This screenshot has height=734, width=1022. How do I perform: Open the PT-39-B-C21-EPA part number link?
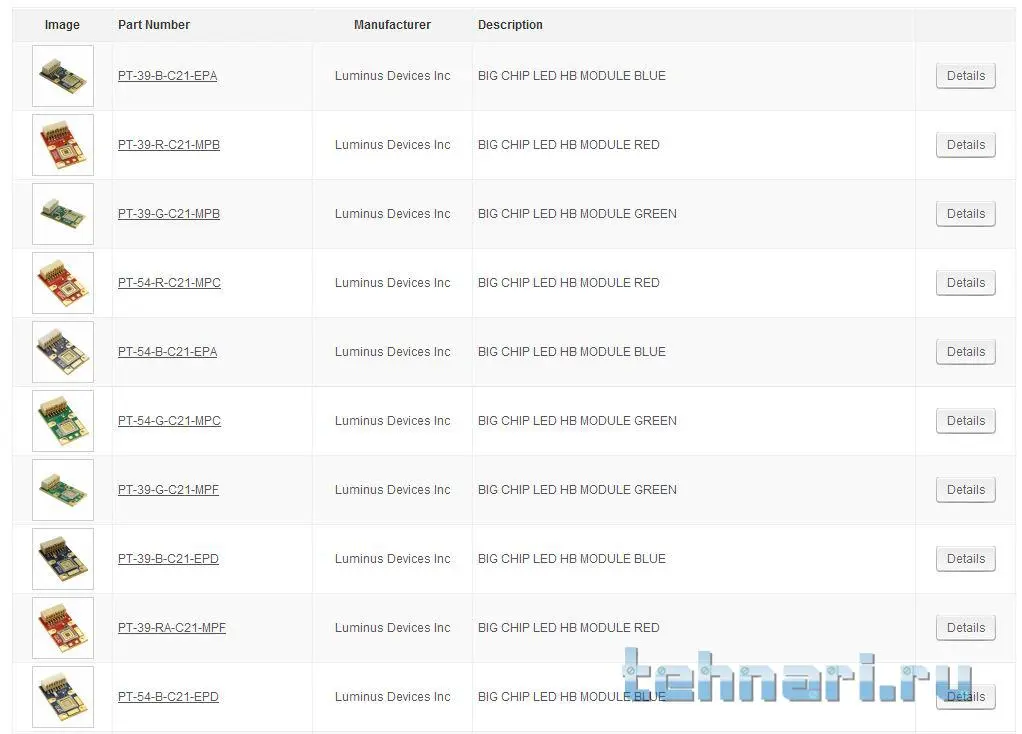(168, 76)
